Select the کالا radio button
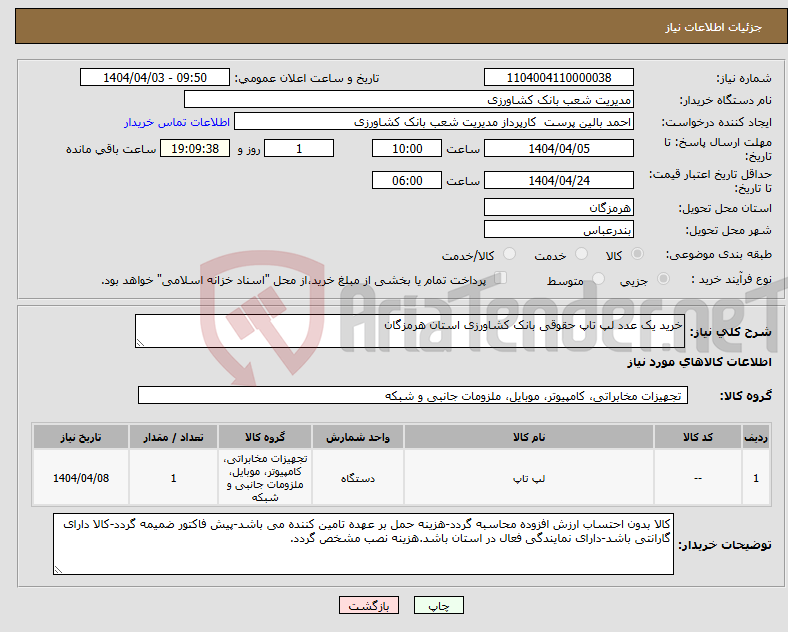Viewport: 788px width, 632px height. coord(637,254)
